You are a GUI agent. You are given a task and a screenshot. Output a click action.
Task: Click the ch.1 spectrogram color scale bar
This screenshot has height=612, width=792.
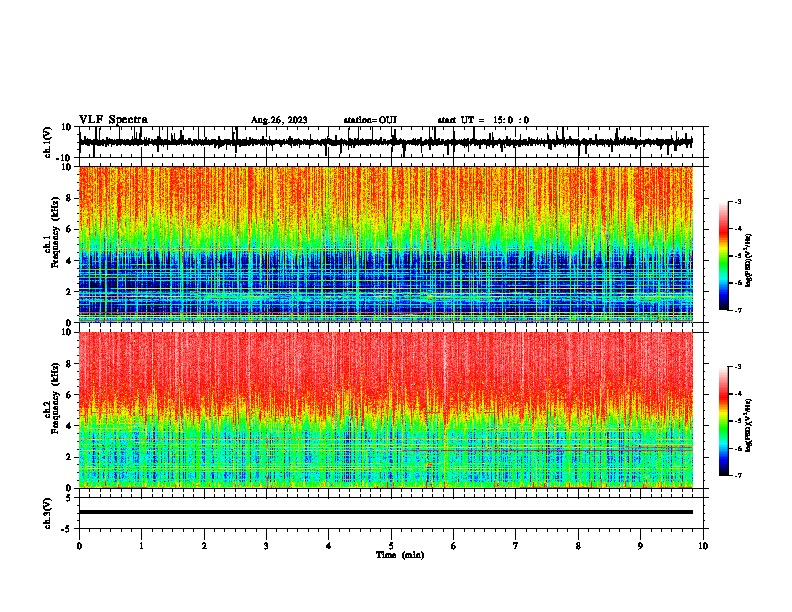point(723,256)
